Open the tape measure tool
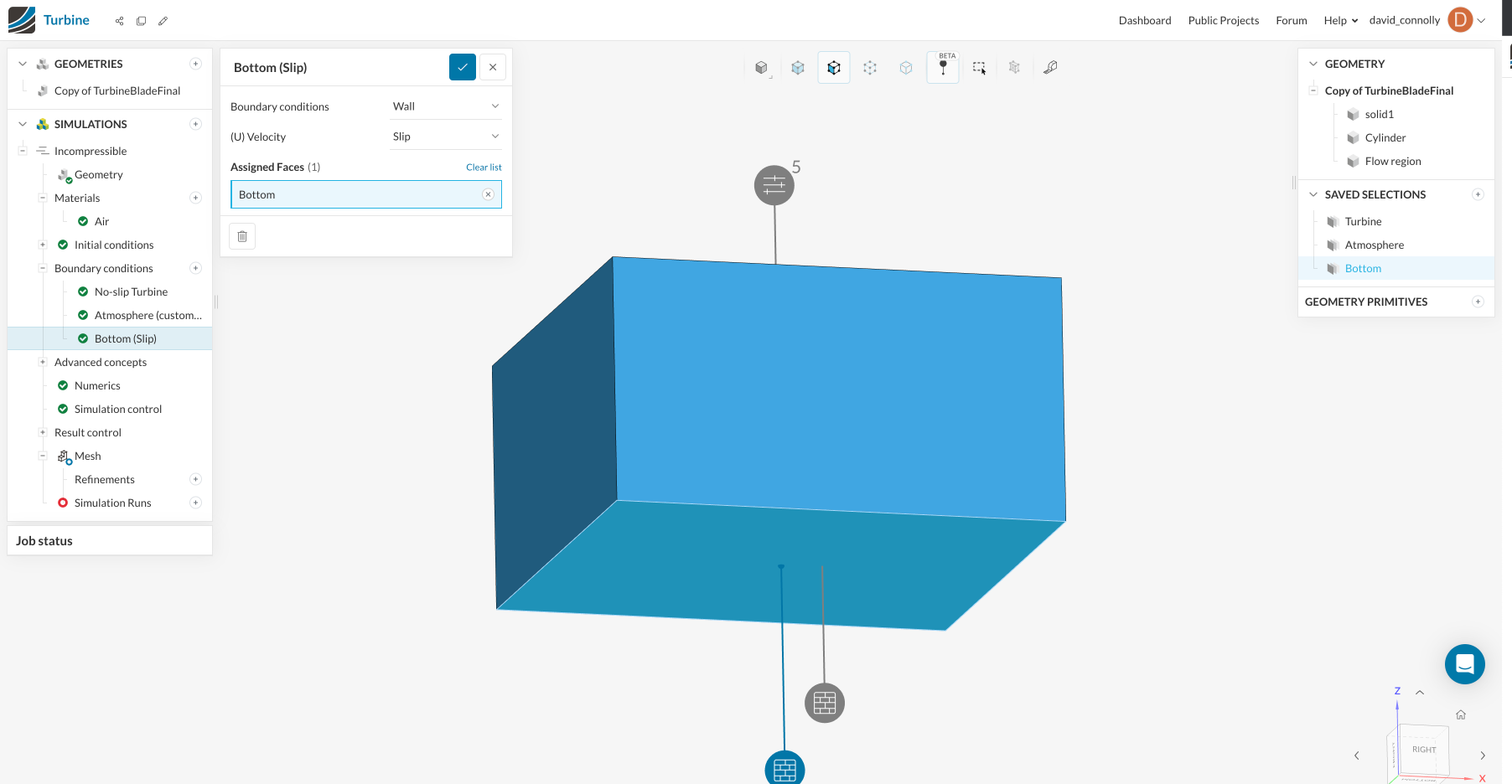The image size is (1512, 784). [x=1050, y=68]
